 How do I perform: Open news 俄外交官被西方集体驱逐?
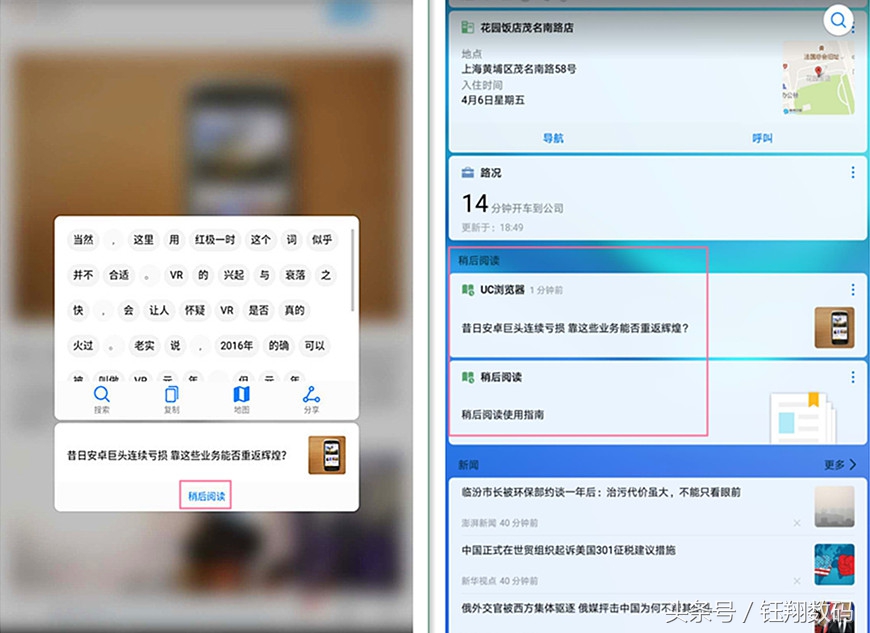point(586,608)
